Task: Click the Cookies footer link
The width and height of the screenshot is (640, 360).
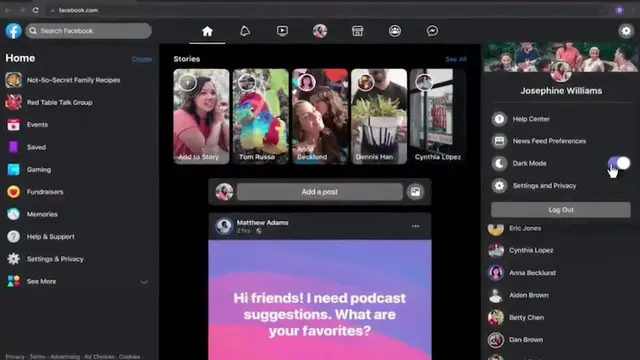Action: click(129, 357)
